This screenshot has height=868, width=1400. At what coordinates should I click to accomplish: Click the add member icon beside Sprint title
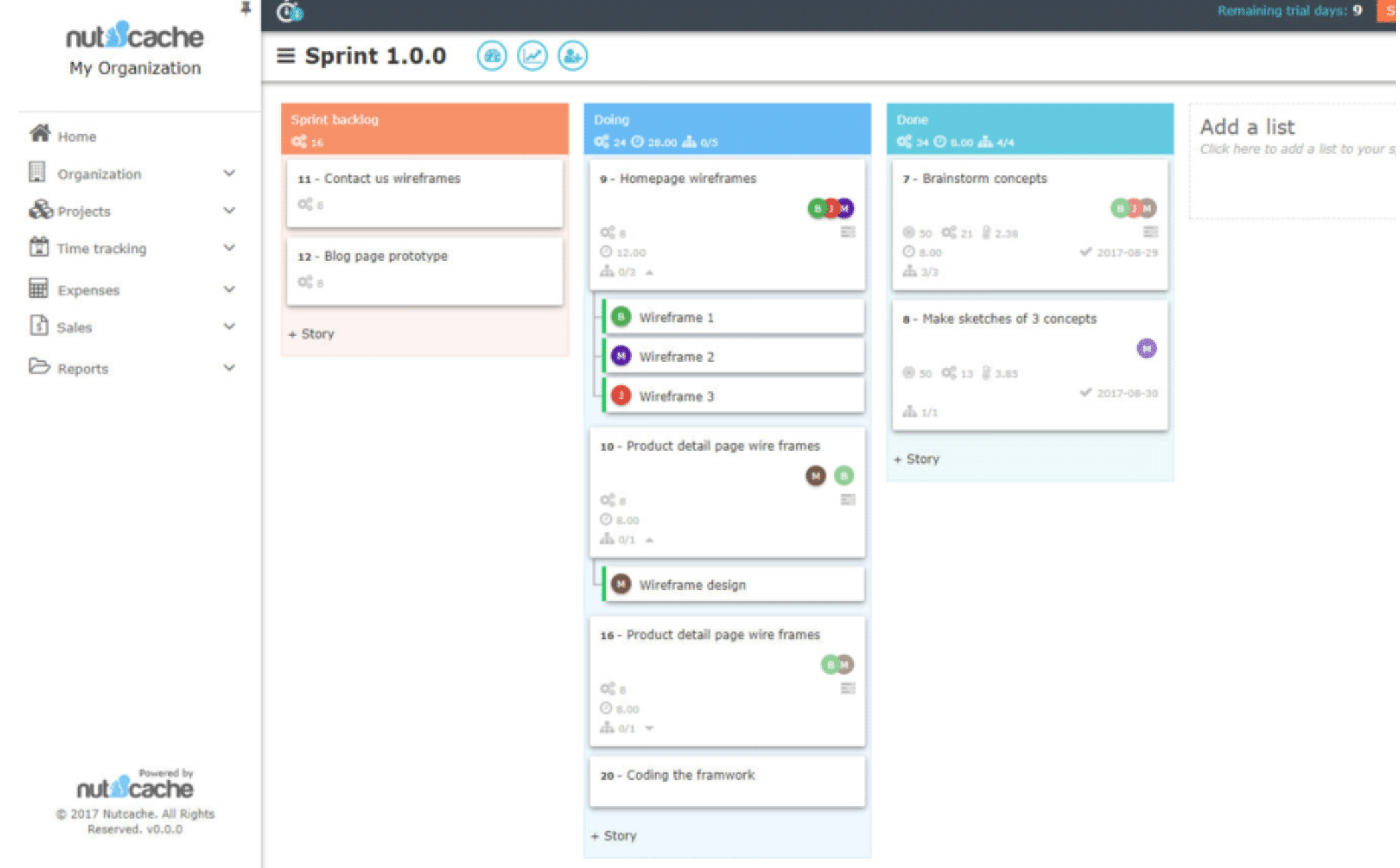[572, 56]
